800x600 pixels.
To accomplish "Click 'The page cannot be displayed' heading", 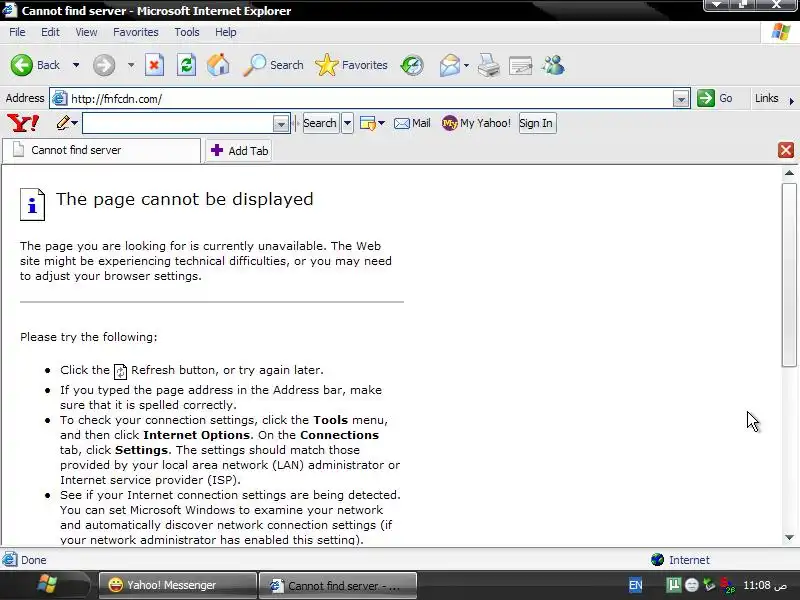I will tap(184, 199).
